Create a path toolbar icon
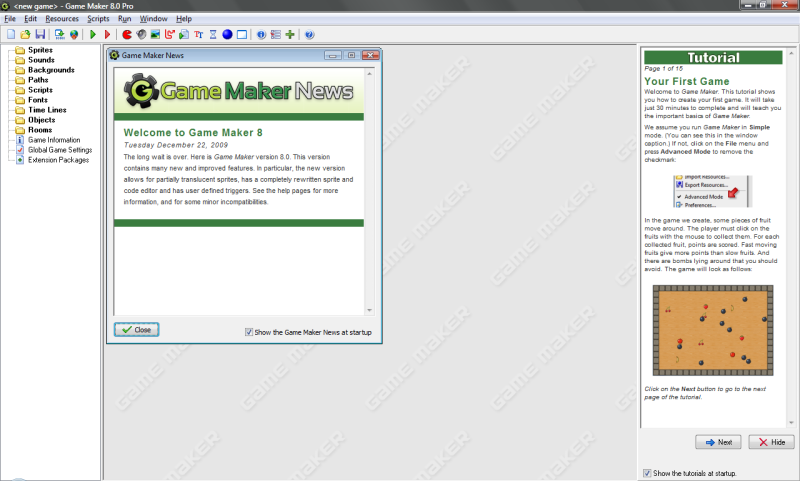The image size is (800, 481). tap(170, 35)
